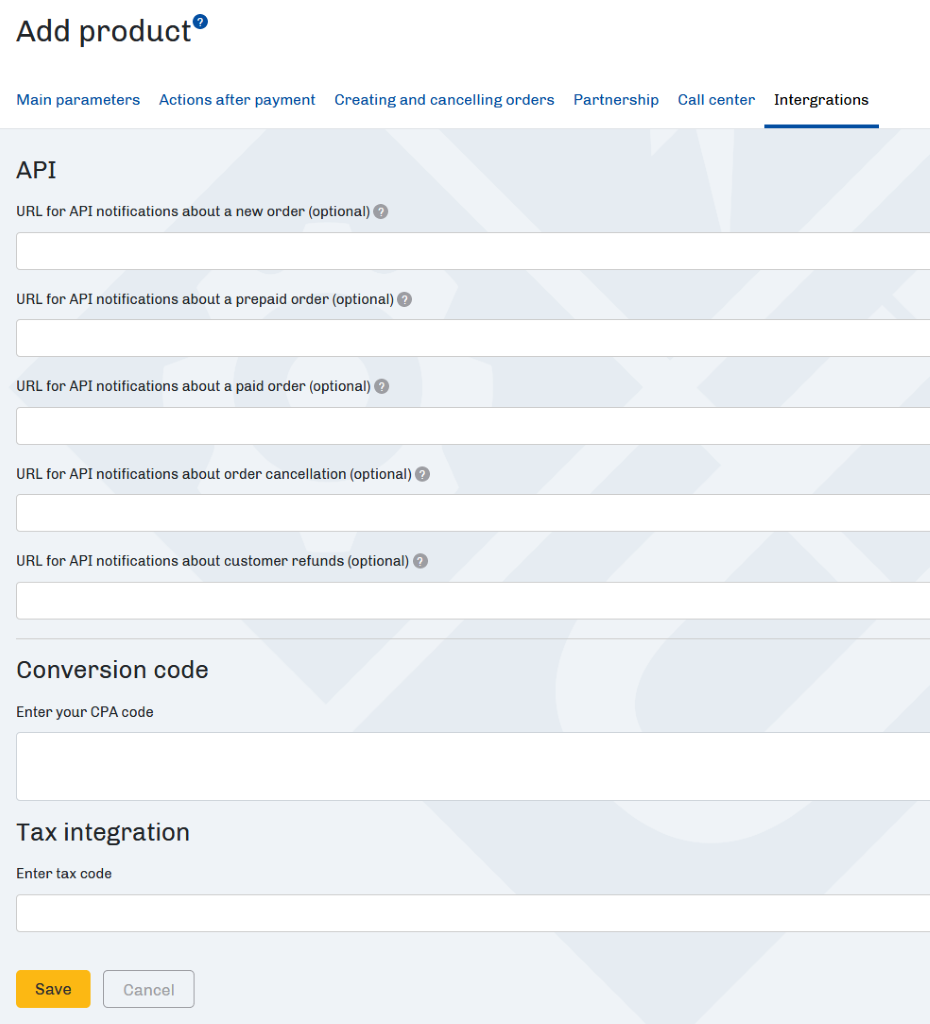Image resolution: width=930 pixels, height=1024 pixels.
Task: Open the Main parameters tab
Action: (78, 100)
